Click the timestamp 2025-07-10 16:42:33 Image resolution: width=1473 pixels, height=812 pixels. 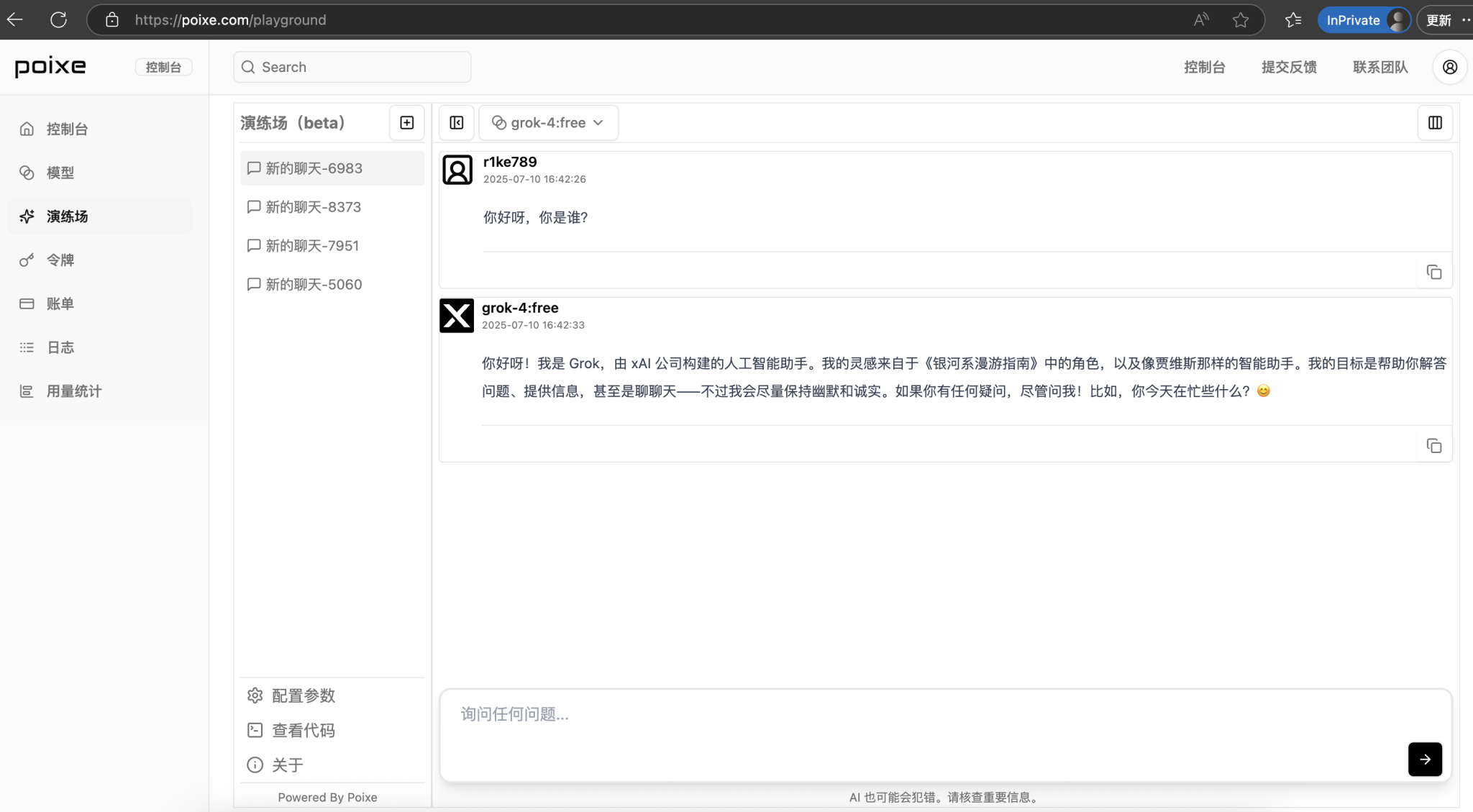[x=533, y=325]
